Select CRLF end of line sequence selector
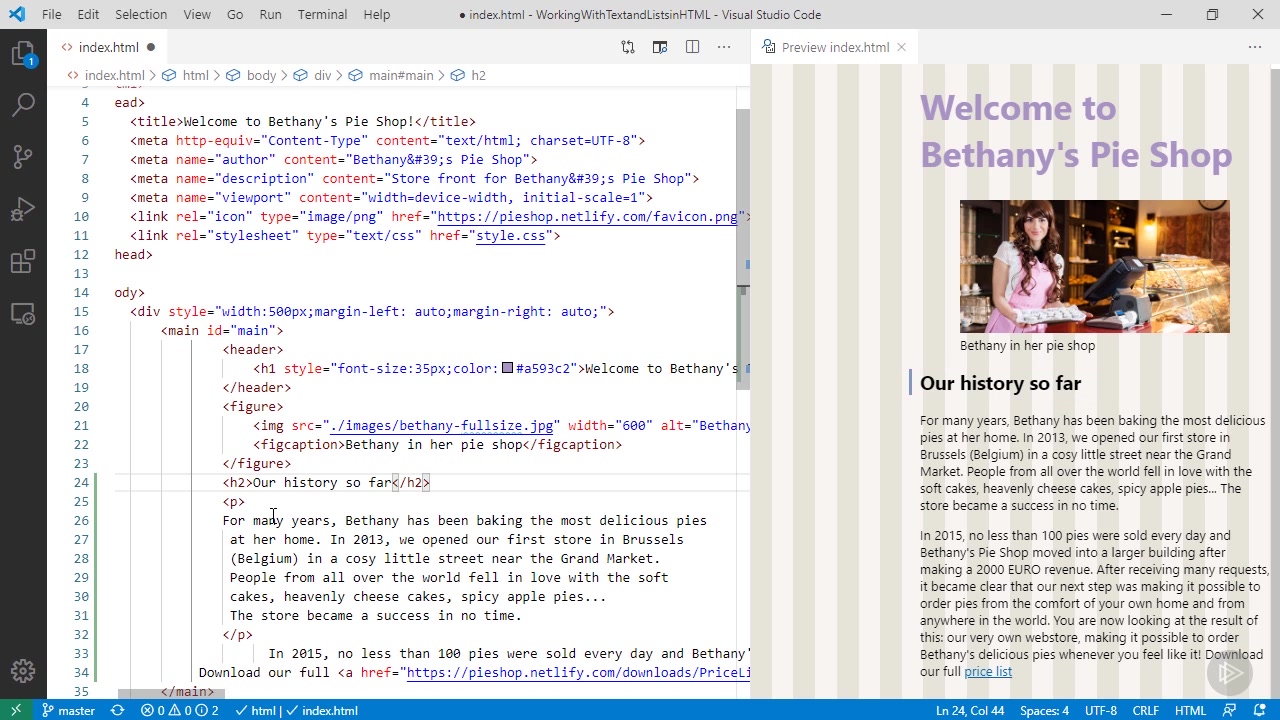The image size is (1280, 720). click(1145, 711)
